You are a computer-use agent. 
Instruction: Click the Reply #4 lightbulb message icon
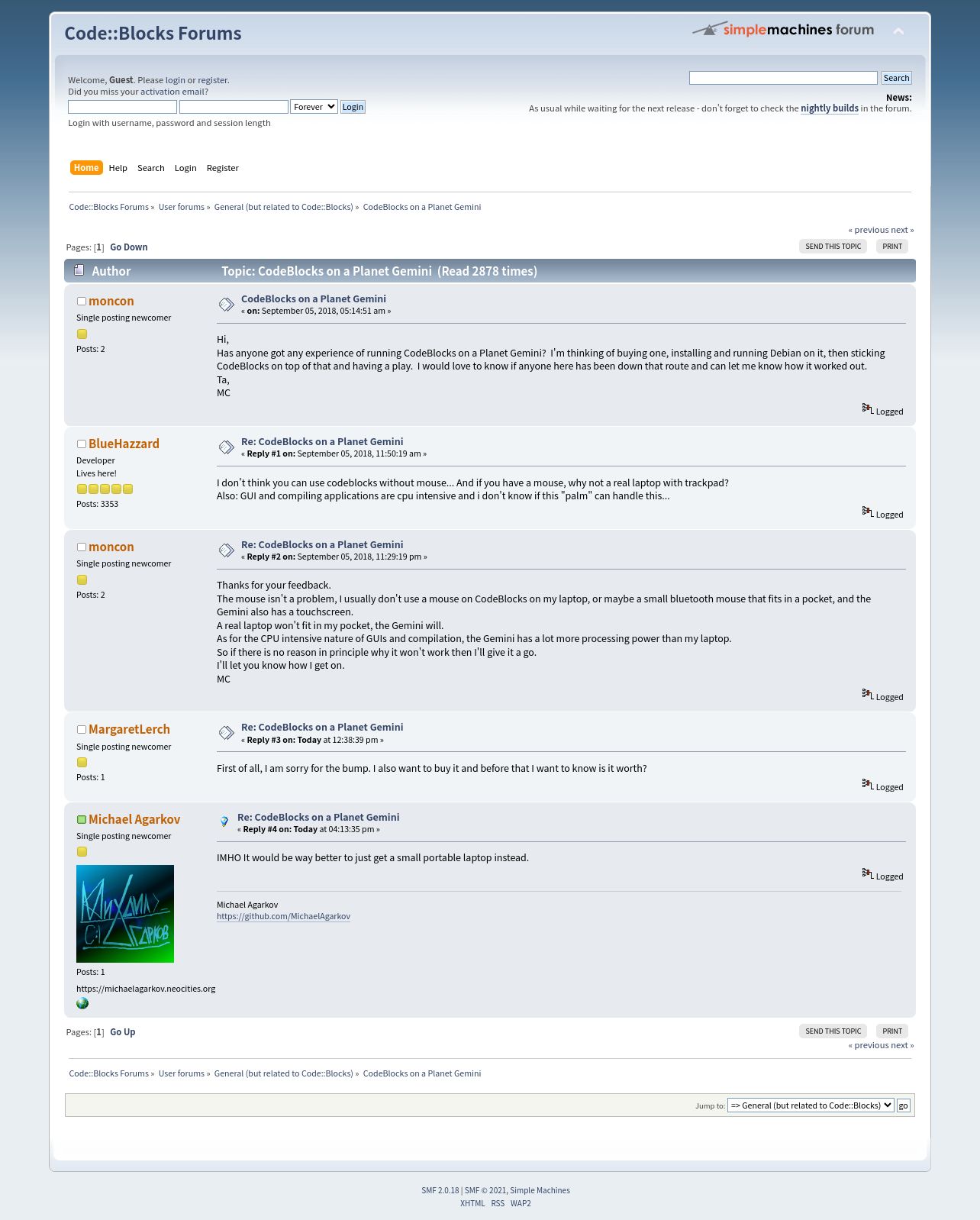click(x=224, y=822)
